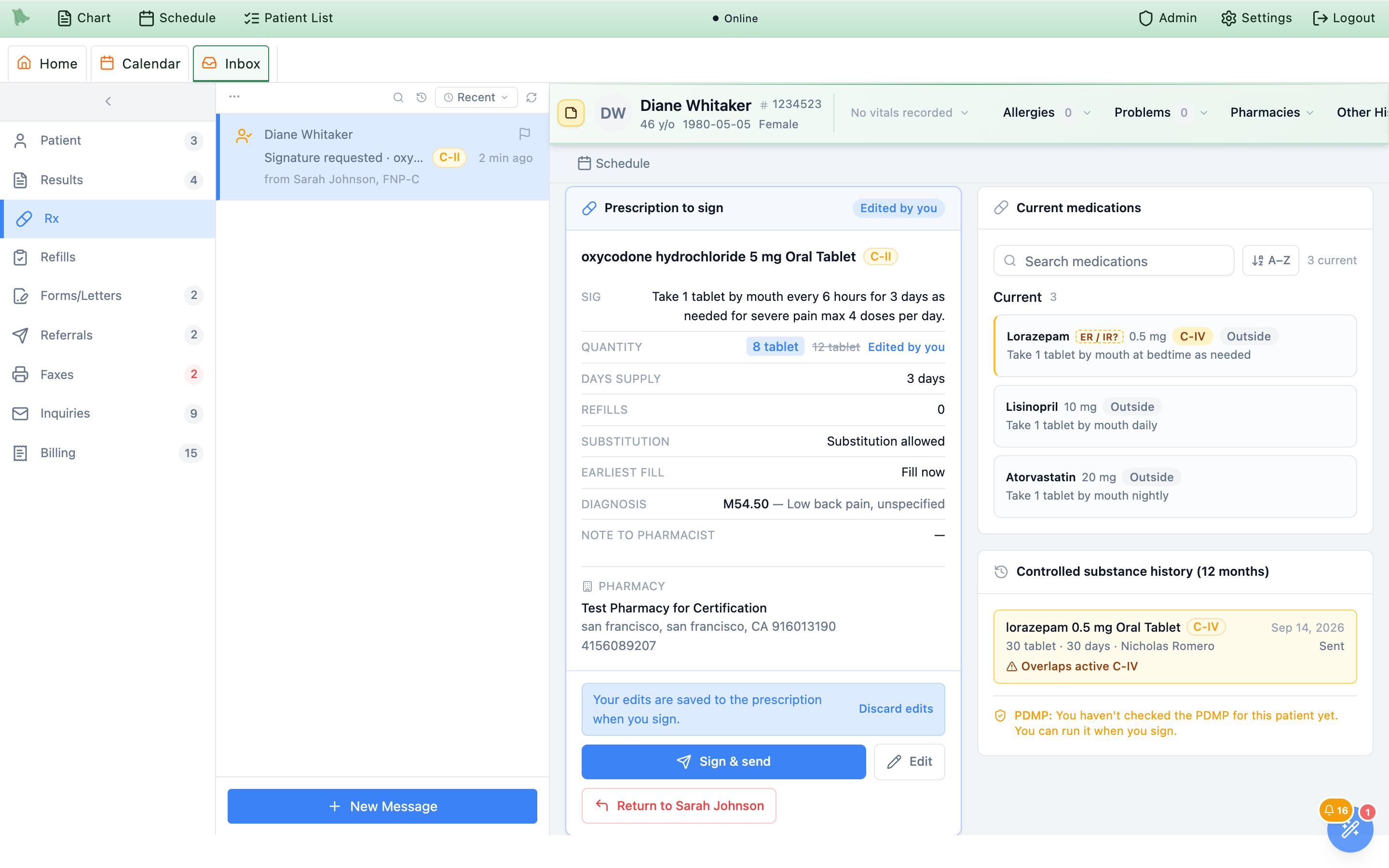Open the Lisinopril 10 mg medication card
Image resolution: width=1389 pixels, height=868 pixels.
[x=1175, y=416]
